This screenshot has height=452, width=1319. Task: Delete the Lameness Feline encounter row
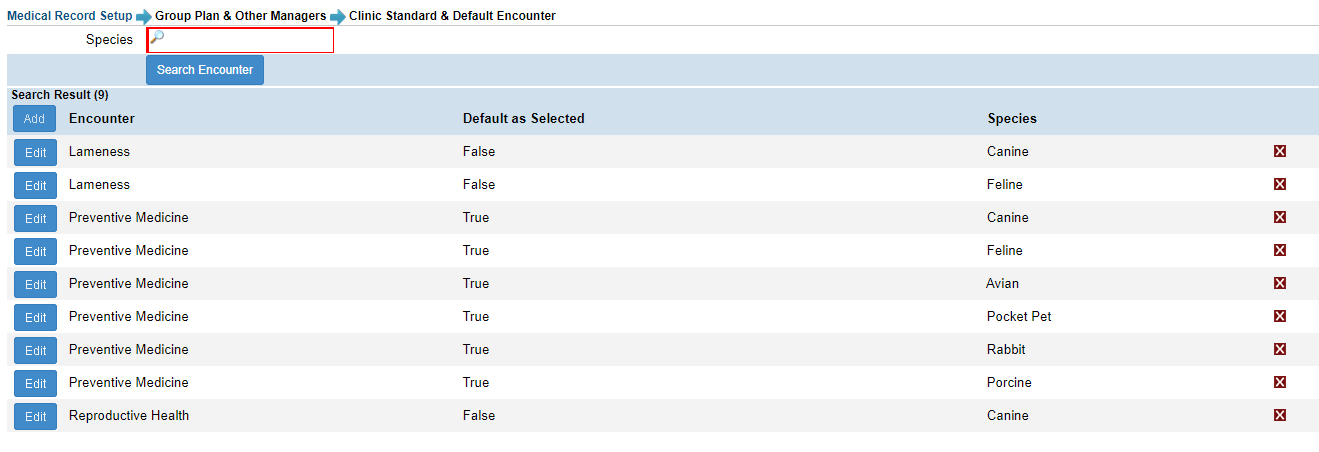[x=1279, y=184]
